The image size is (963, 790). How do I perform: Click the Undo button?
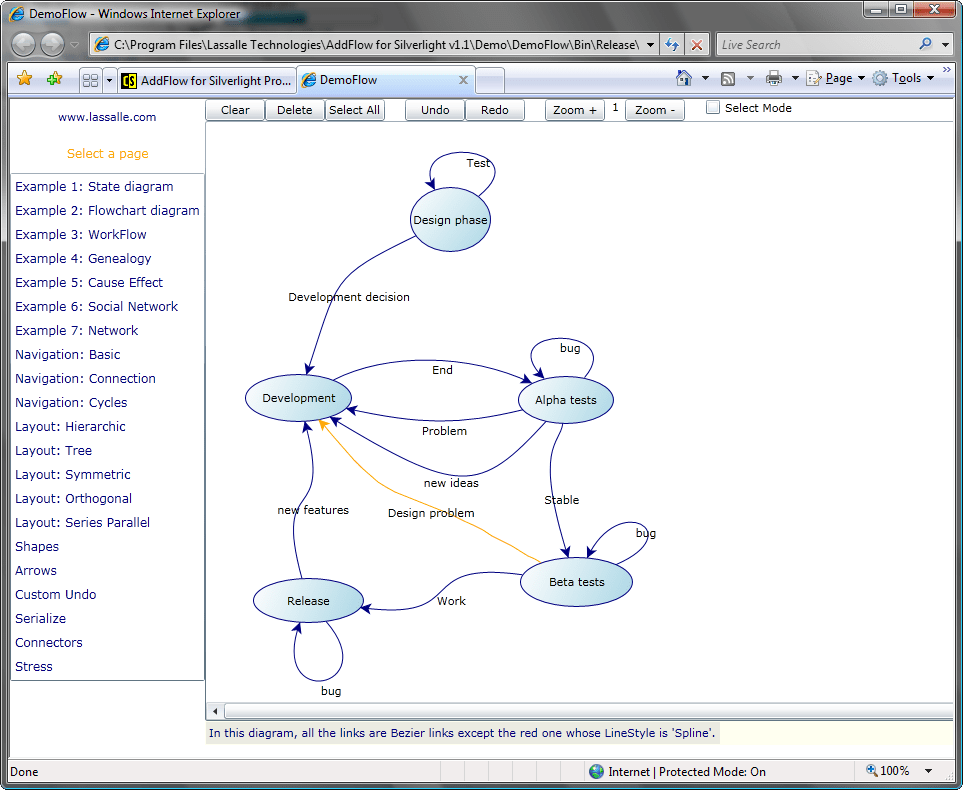pos(434,110)
